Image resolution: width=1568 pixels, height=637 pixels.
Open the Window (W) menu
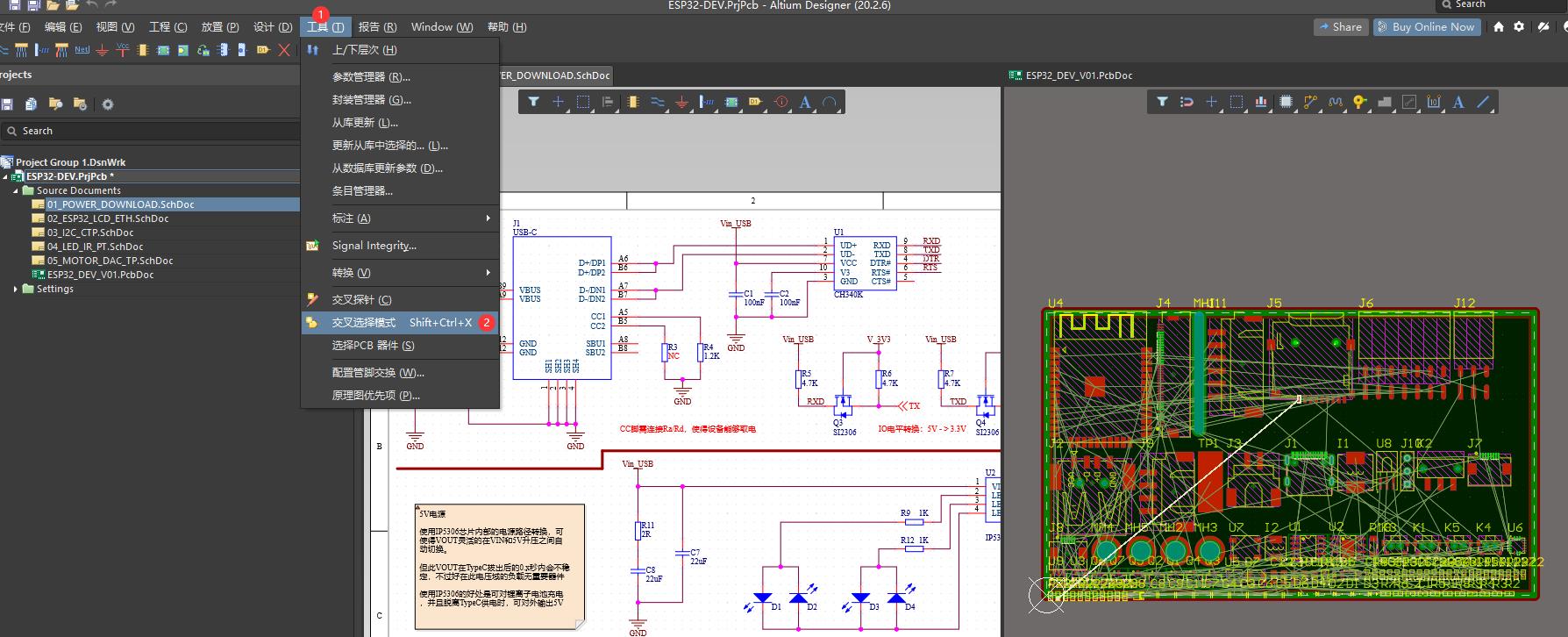point(442,27)
